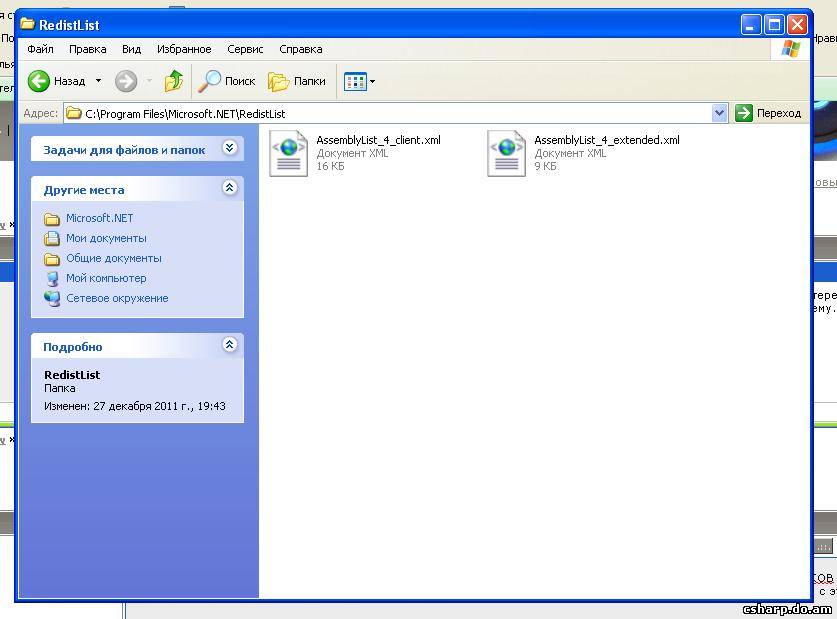Open the Назад history dropdown arrow
Viewport: 837px width, 619px height.
coord(98,81)
